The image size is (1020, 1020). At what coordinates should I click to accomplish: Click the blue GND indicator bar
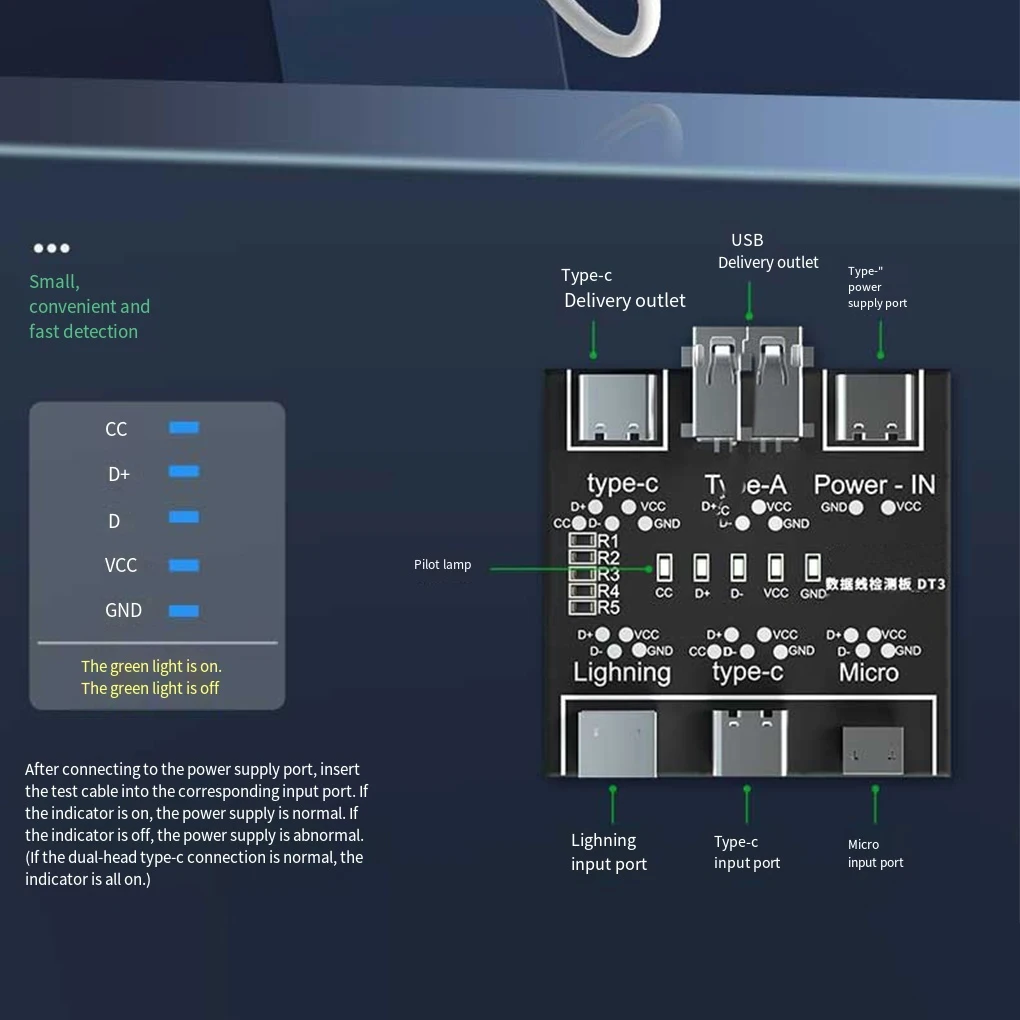(184, 611)
